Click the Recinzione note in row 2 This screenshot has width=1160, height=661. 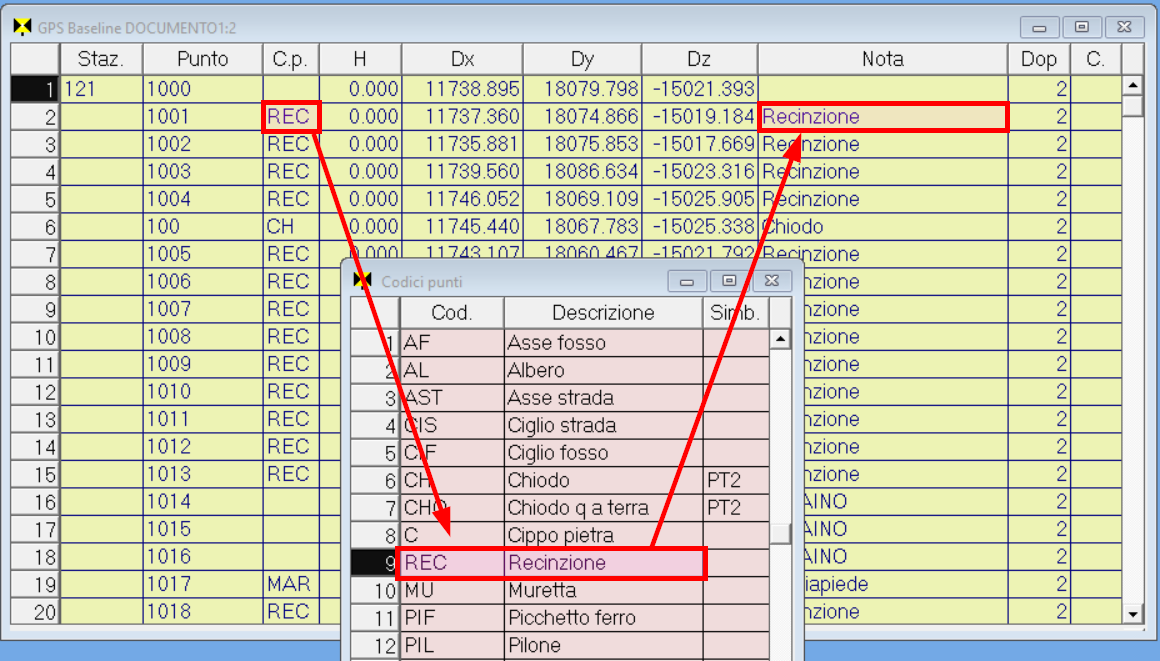point(882,117)
